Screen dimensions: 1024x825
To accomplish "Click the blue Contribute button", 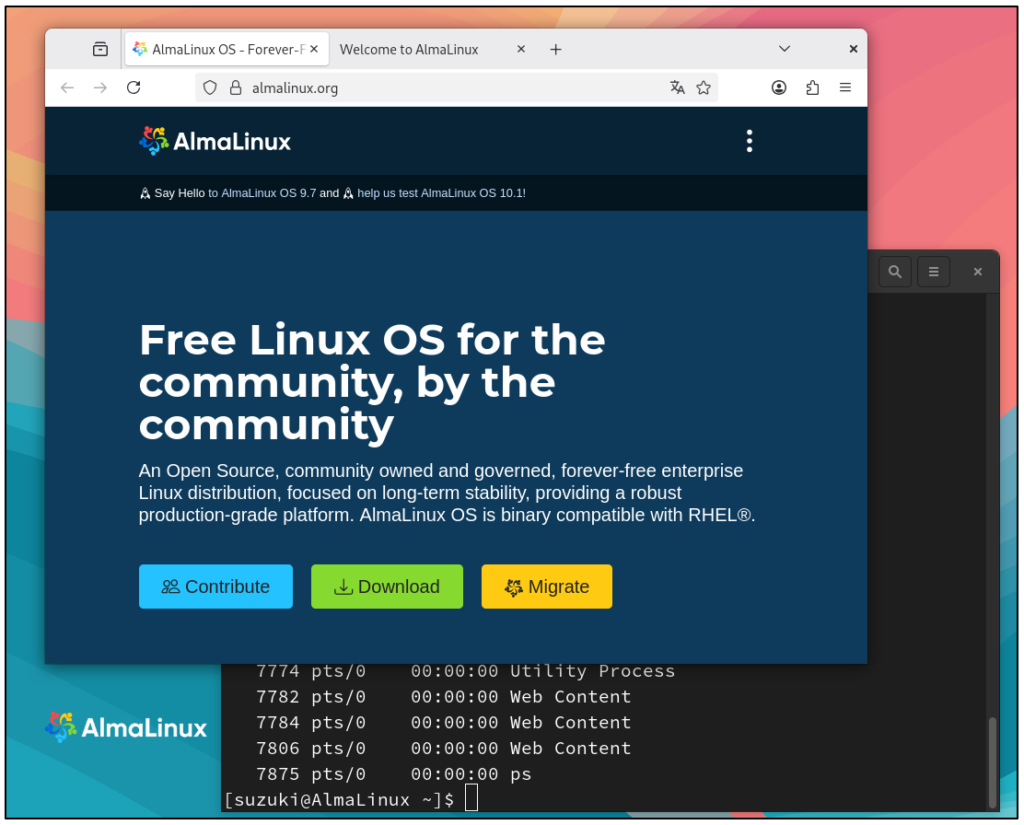I will (x=216, y=587).
